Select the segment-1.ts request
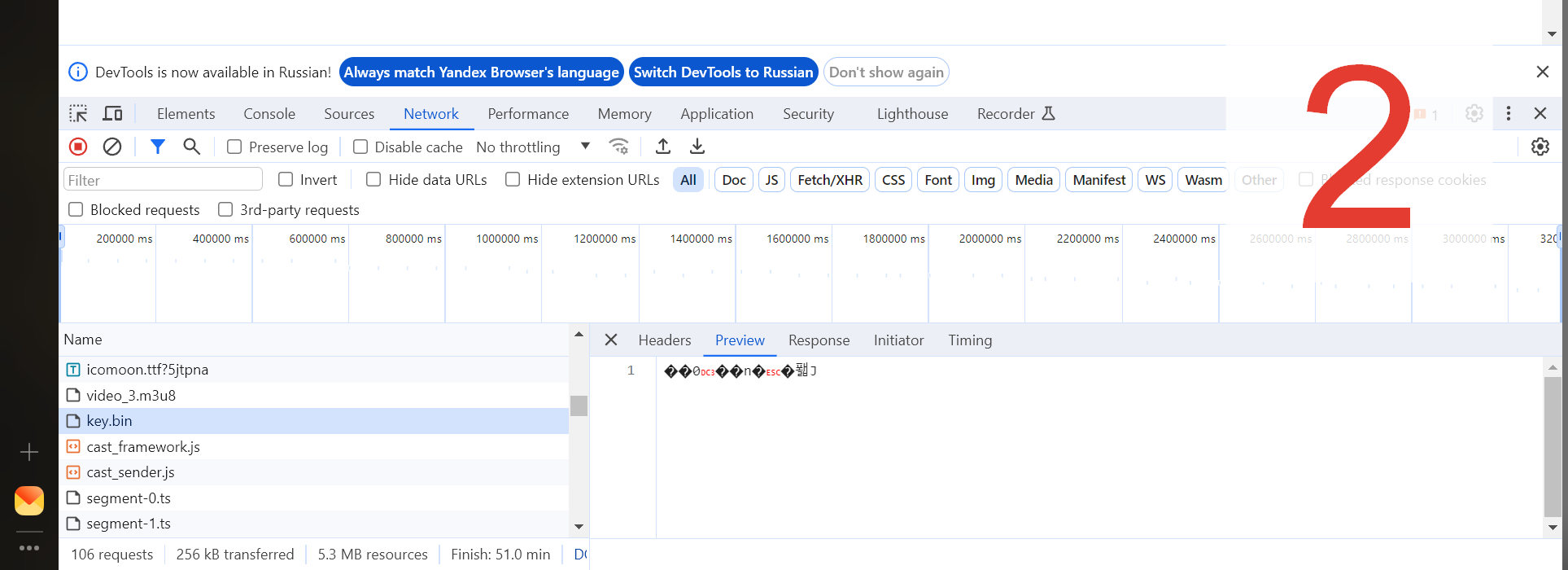Viewport: 1568px width, 570px height. 314,524
